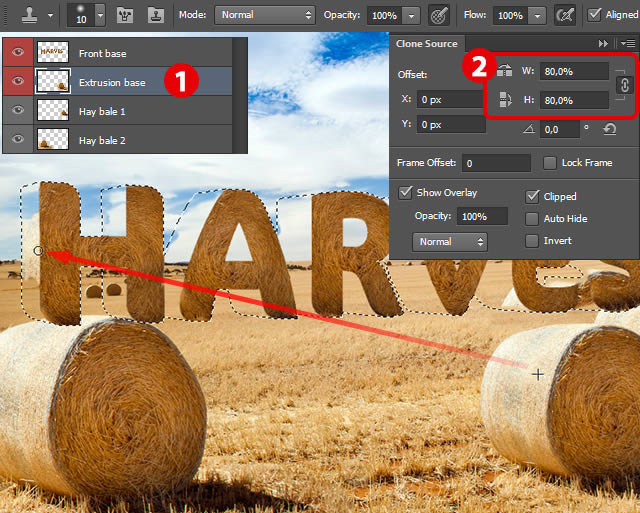Hide the Hay bale 1 layer

click(x=18, y=110)
